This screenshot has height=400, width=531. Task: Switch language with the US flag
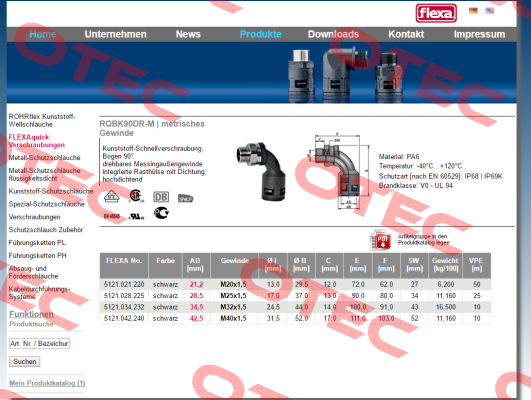(489, 11)
